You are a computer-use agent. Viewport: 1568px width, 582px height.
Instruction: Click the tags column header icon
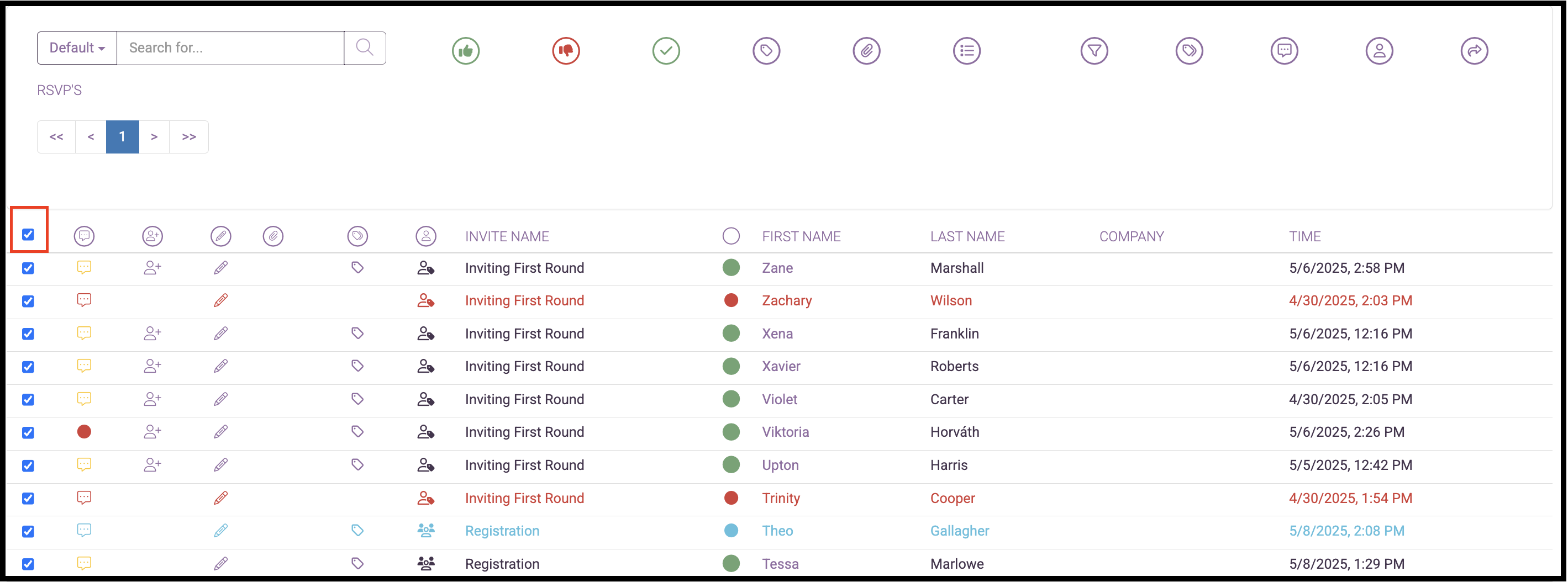(358, 236)
